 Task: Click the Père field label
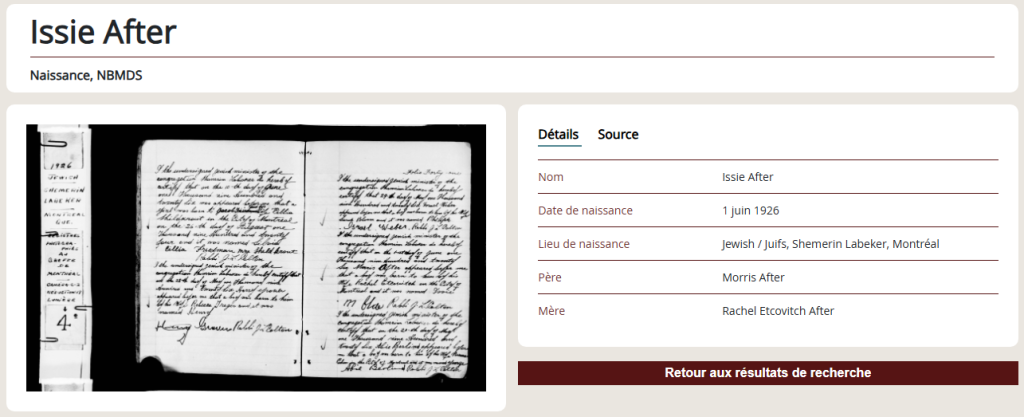(x=550, y=277)
